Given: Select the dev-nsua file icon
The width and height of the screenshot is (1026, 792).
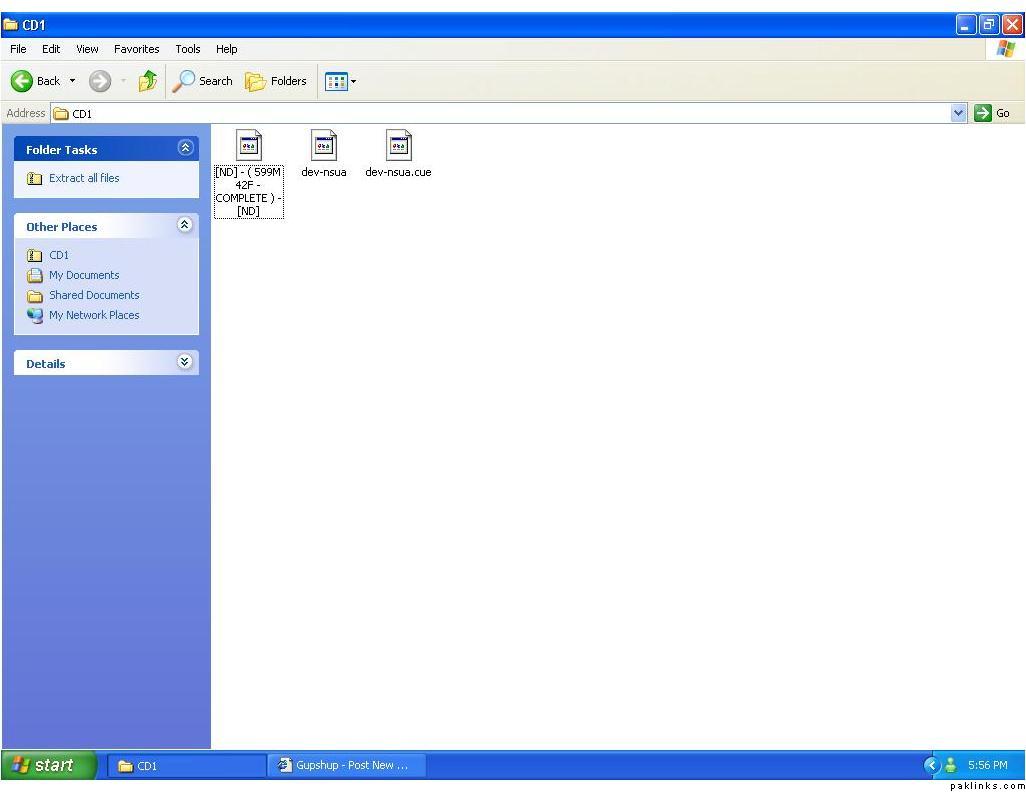Looking at the screenshot, I should point(323,146).
